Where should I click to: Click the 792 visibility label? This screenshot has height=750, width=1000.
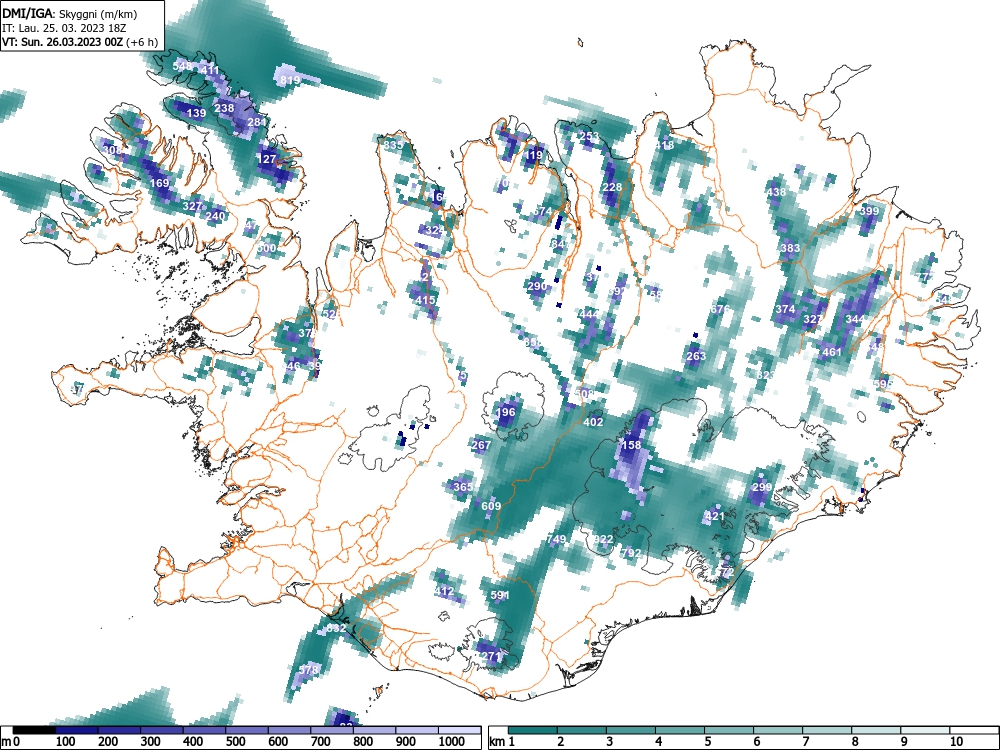point(631,553)
